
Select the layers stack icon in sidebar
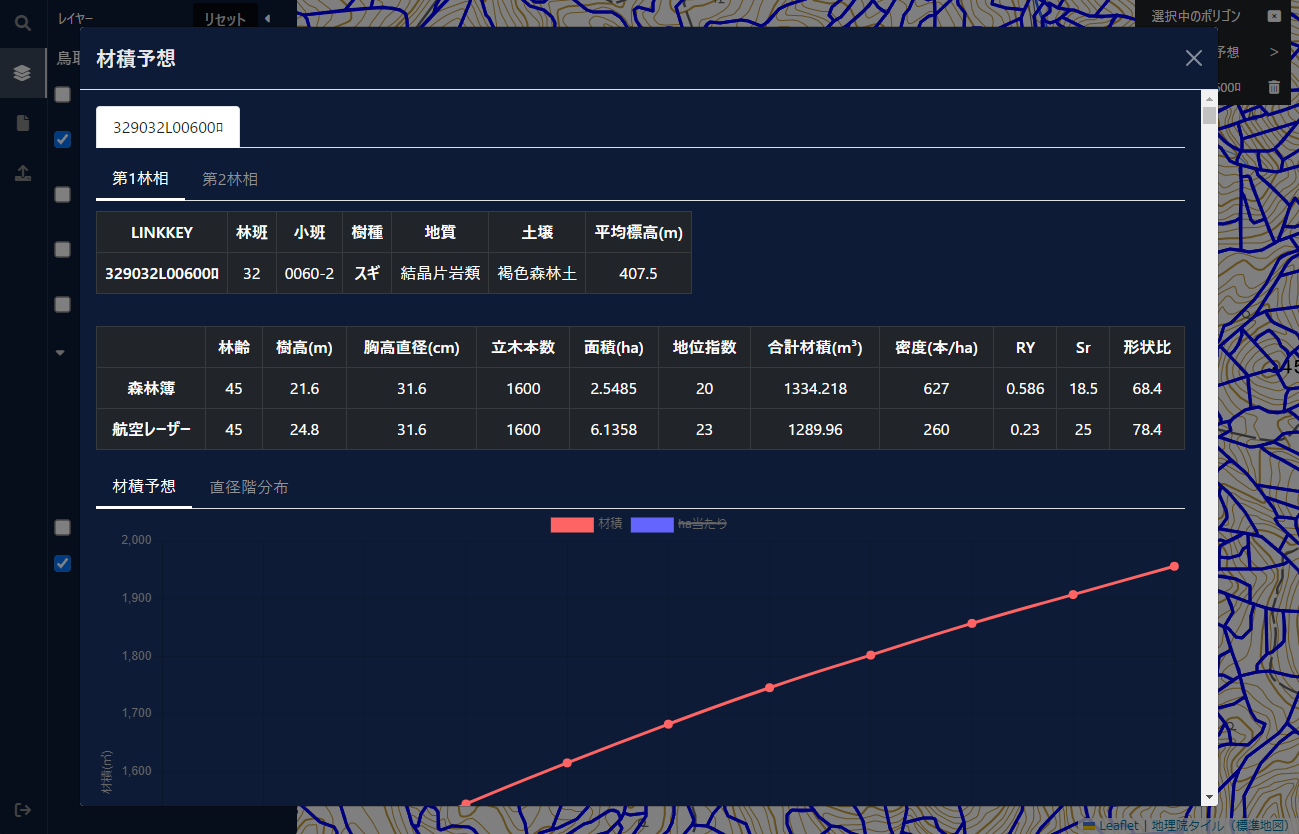[x=22, y=73]
